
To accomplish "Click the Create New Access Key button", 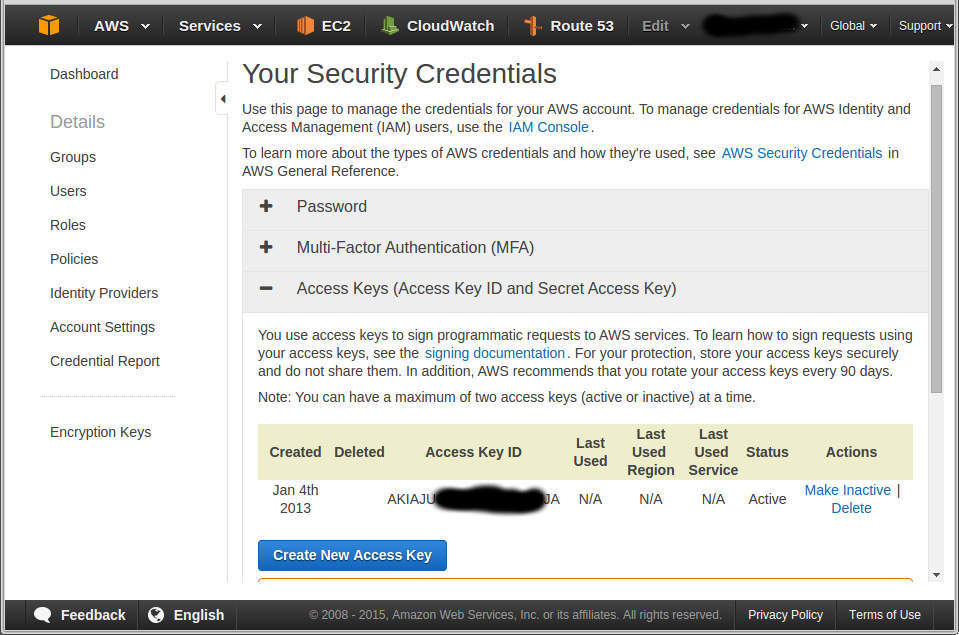I will [352, 555].
